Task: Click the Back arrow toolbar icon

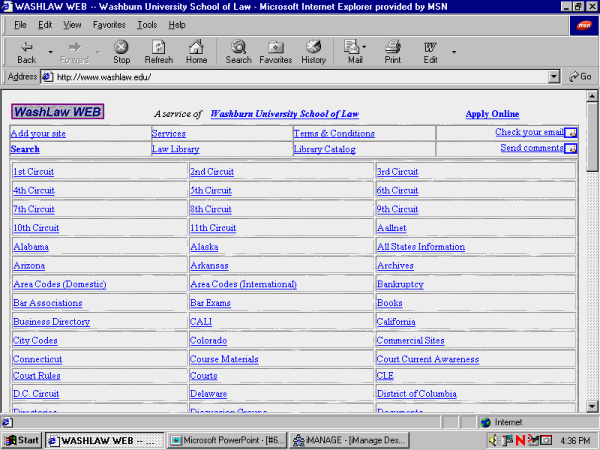Action: (x=27, y=47)
